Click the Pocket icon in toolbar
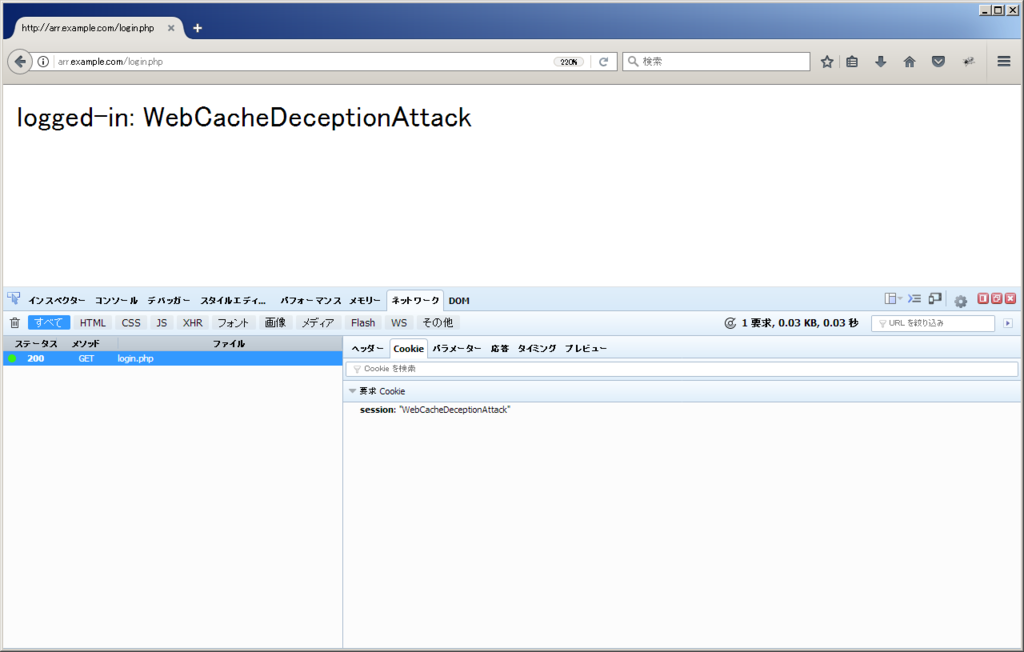Screen dimensions: 1024x652 pyautogui.click(x=938, y=62)
